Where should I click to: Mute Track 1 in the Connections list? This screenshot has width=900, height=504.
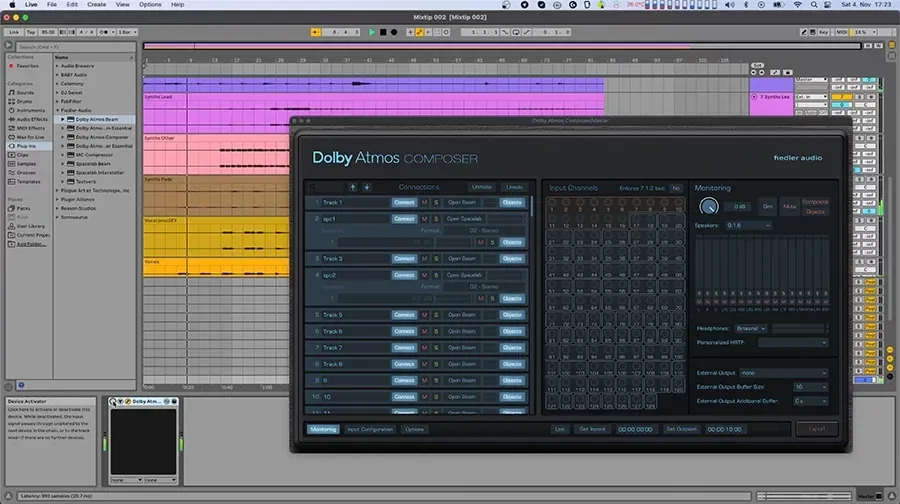click(425, 203)
